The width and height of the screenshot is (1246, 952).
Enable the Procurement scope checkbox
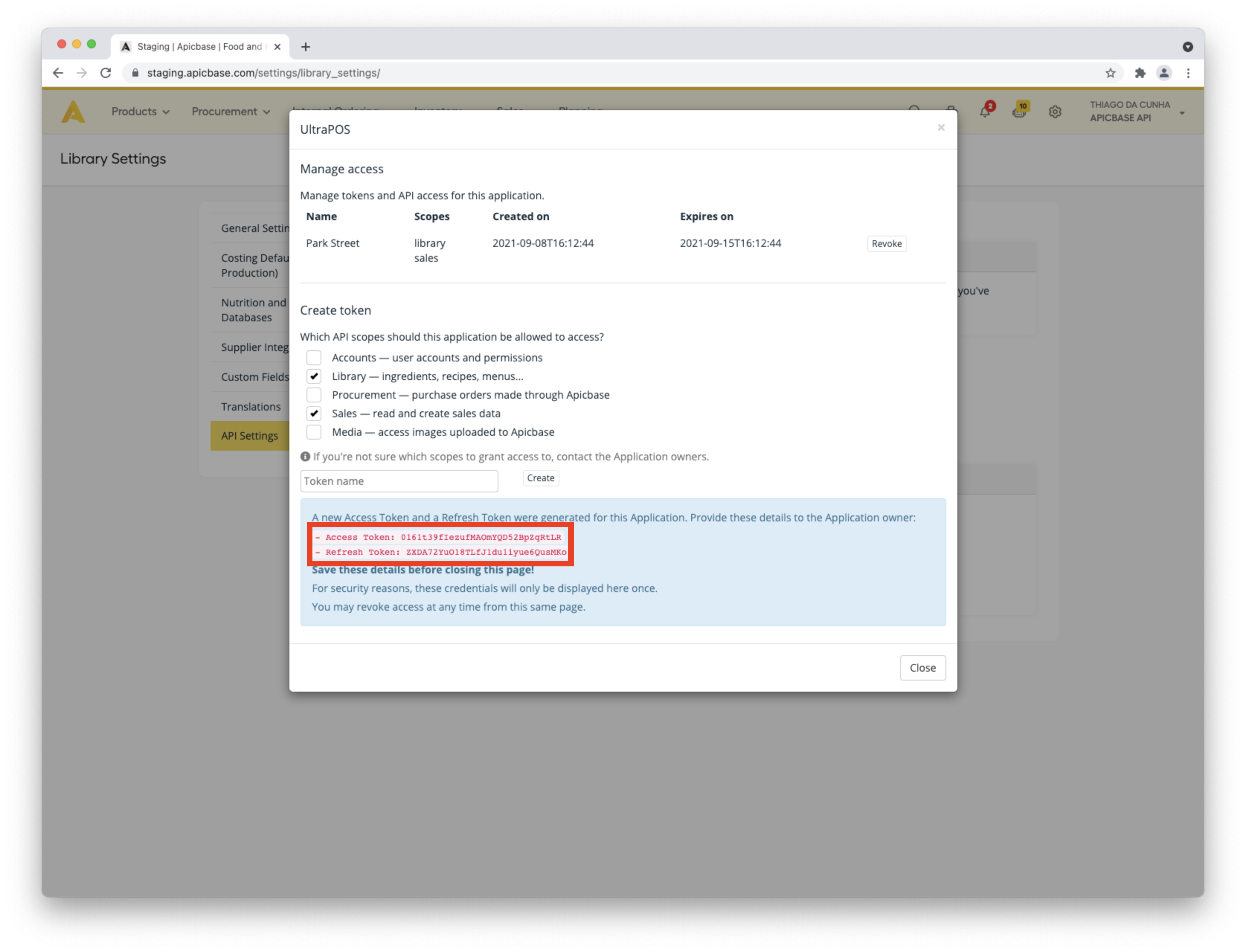314,395
